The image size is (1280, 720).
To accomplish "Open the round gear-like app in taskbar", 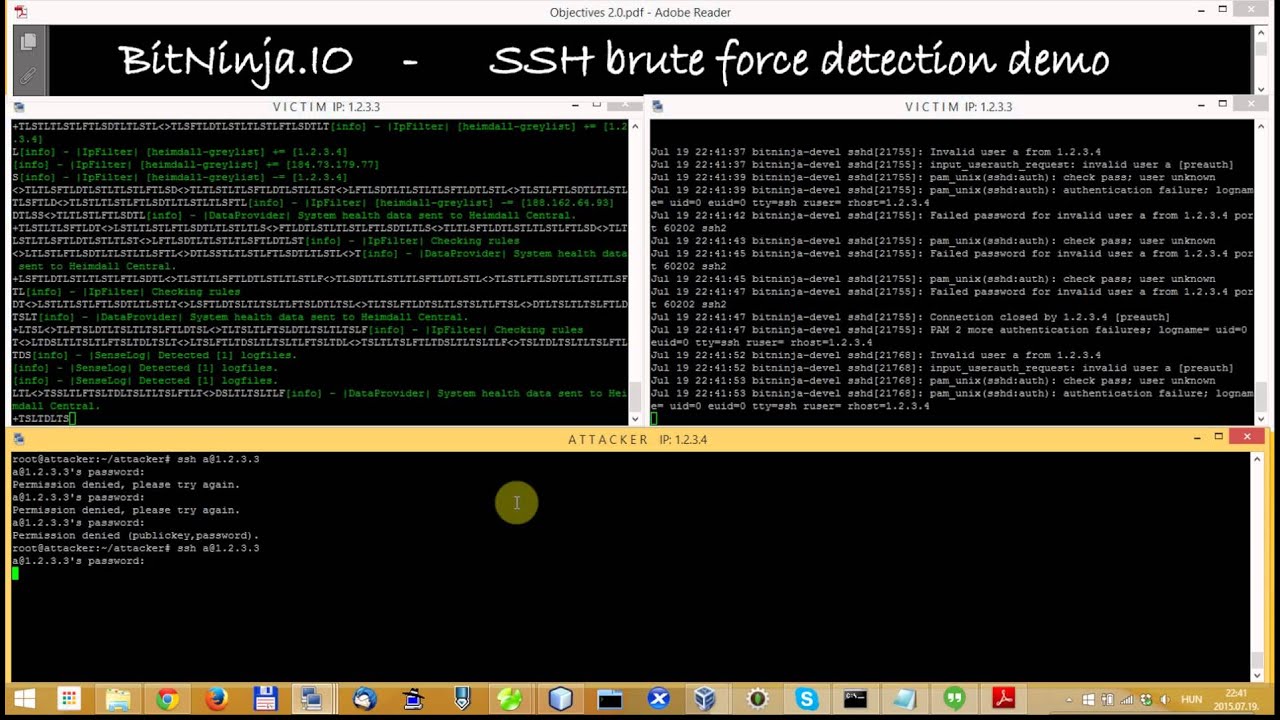I will tap(757, 699).
